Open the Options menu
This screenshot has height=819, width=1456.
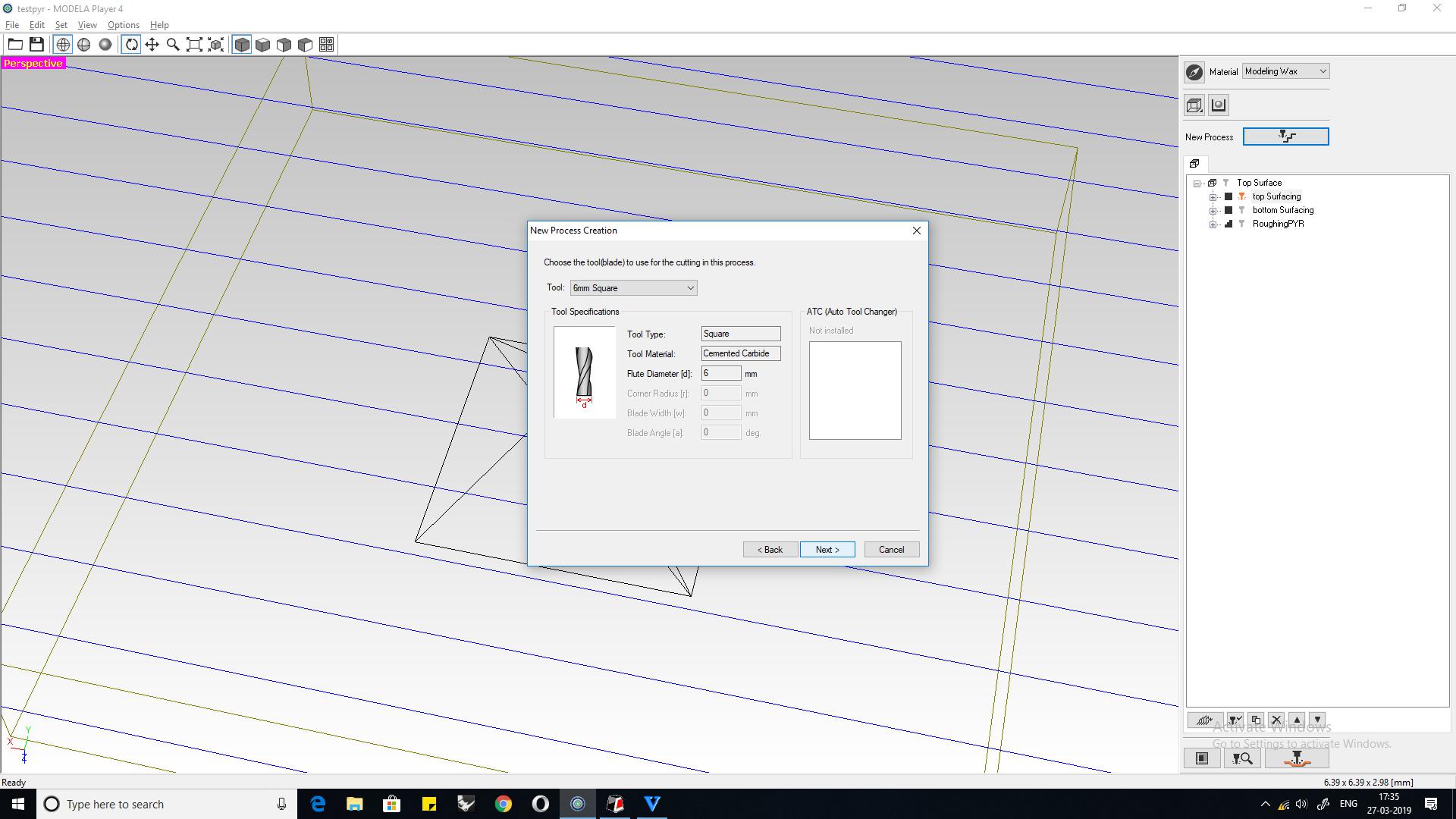(123, 25)
